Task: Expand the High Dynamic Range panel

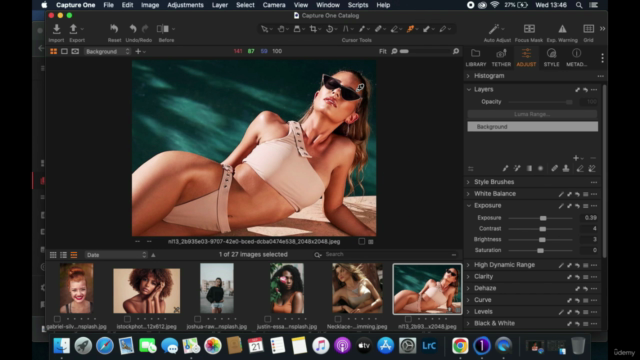Action: click(468, 265)
